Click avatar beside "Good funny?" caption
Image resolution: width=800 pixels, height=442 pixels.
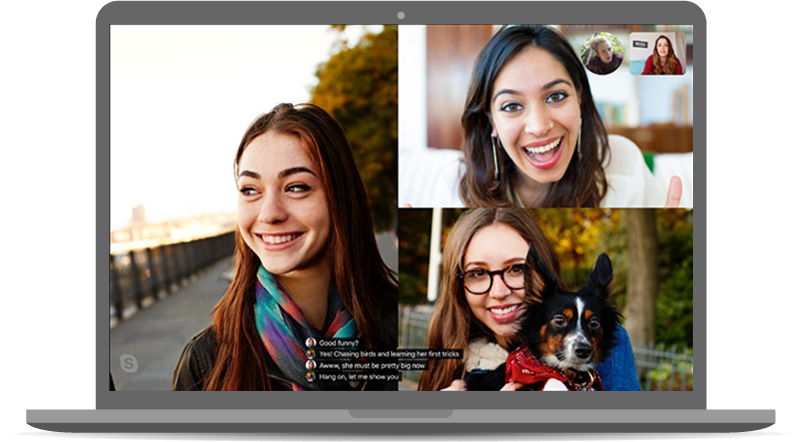[311, 342]
